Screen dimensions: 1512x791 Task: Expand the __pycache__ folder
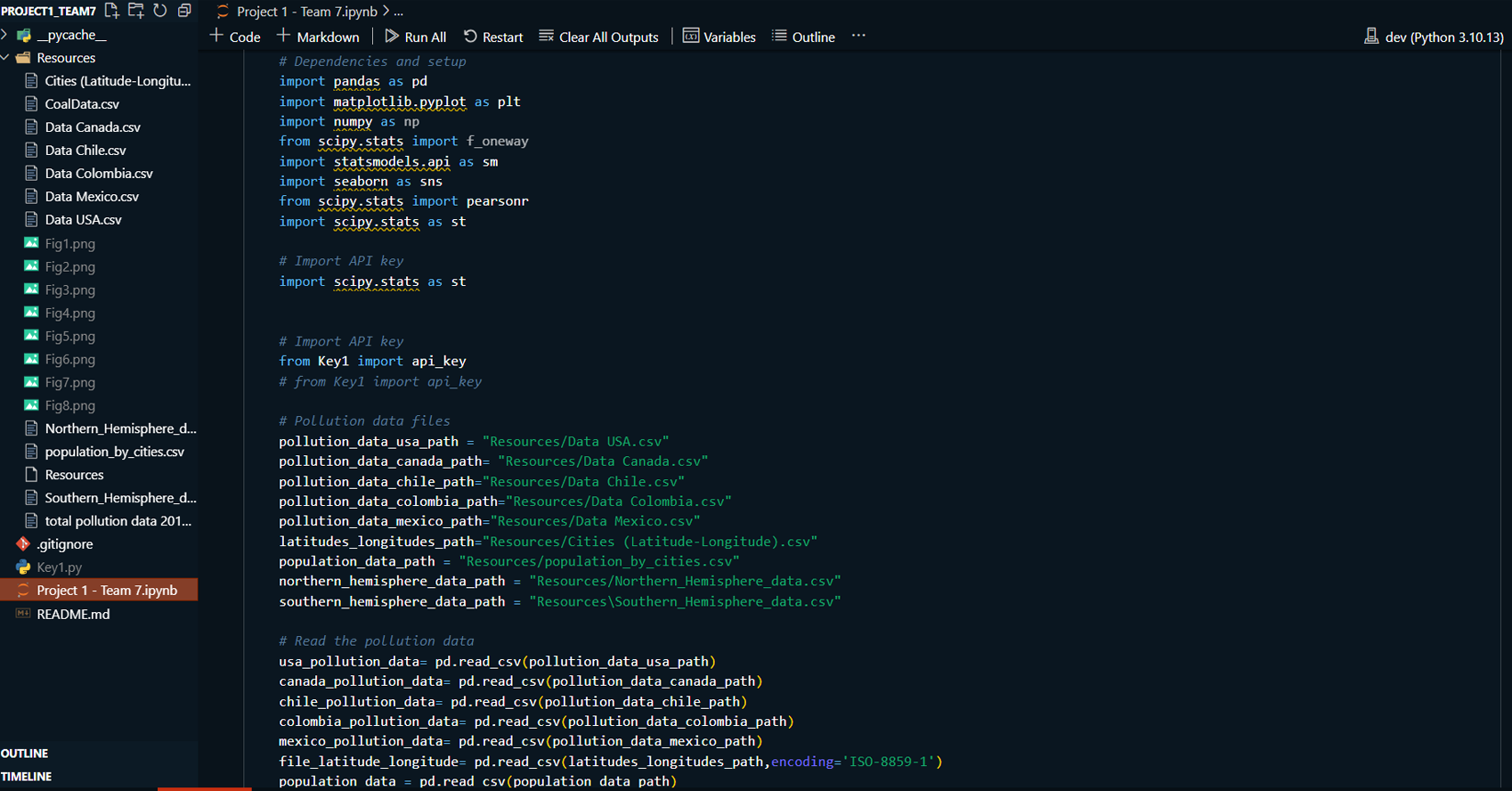71,35
